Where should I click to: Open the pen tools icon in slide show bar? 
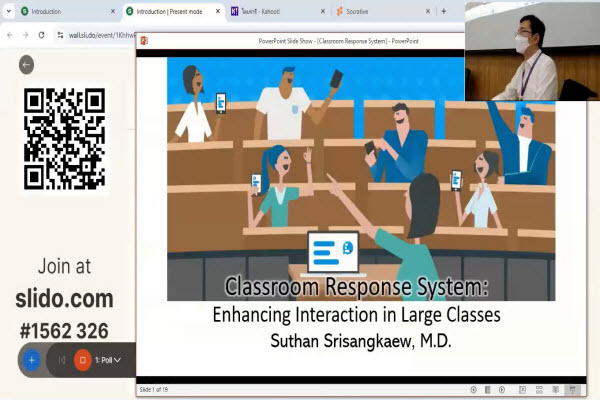click(488, 390)
